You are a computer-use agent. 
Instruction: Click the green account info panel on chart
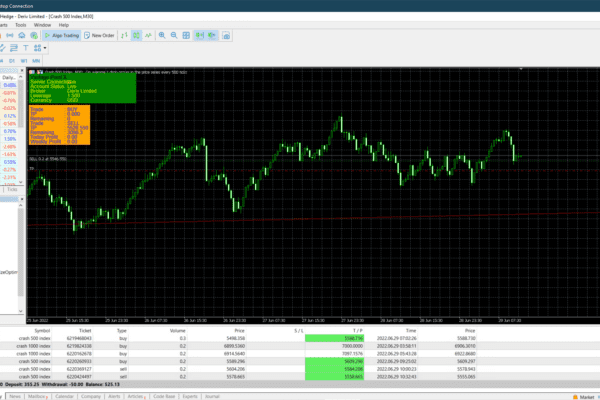click(x=82, y=88)
